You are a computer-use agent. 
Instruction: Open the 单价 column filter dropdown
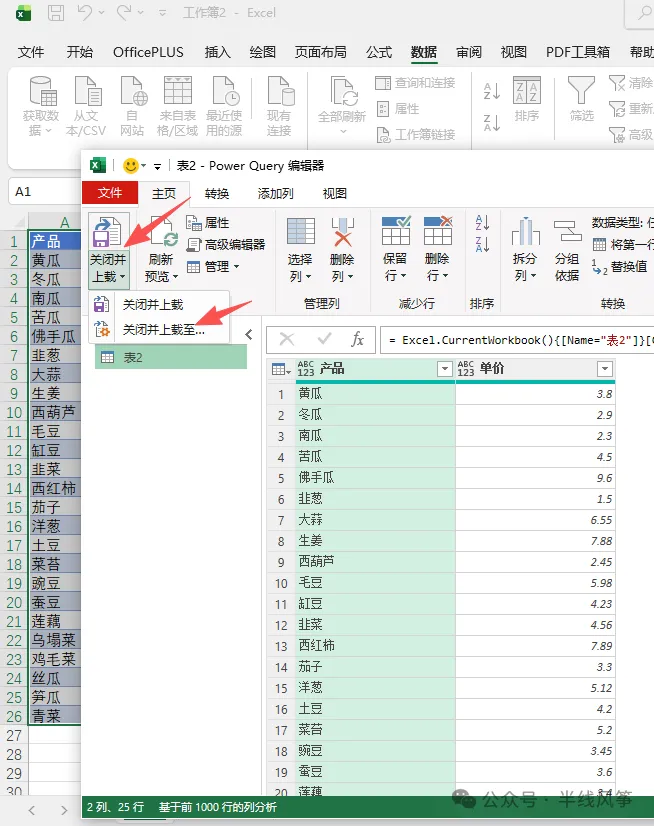(x=605, y=369)
